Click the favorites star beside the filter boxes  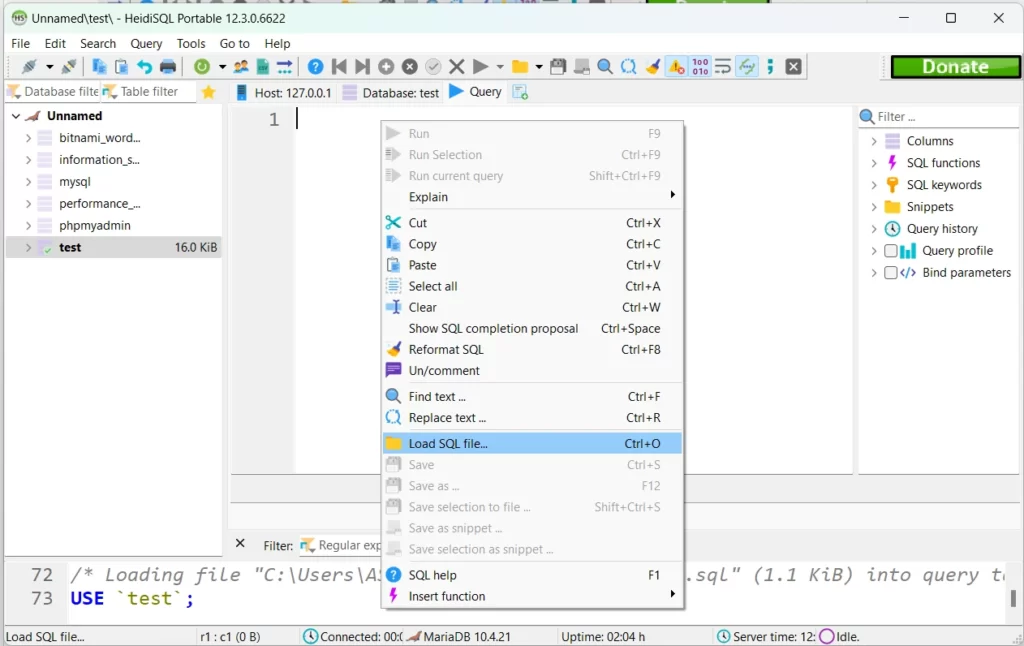207,90
